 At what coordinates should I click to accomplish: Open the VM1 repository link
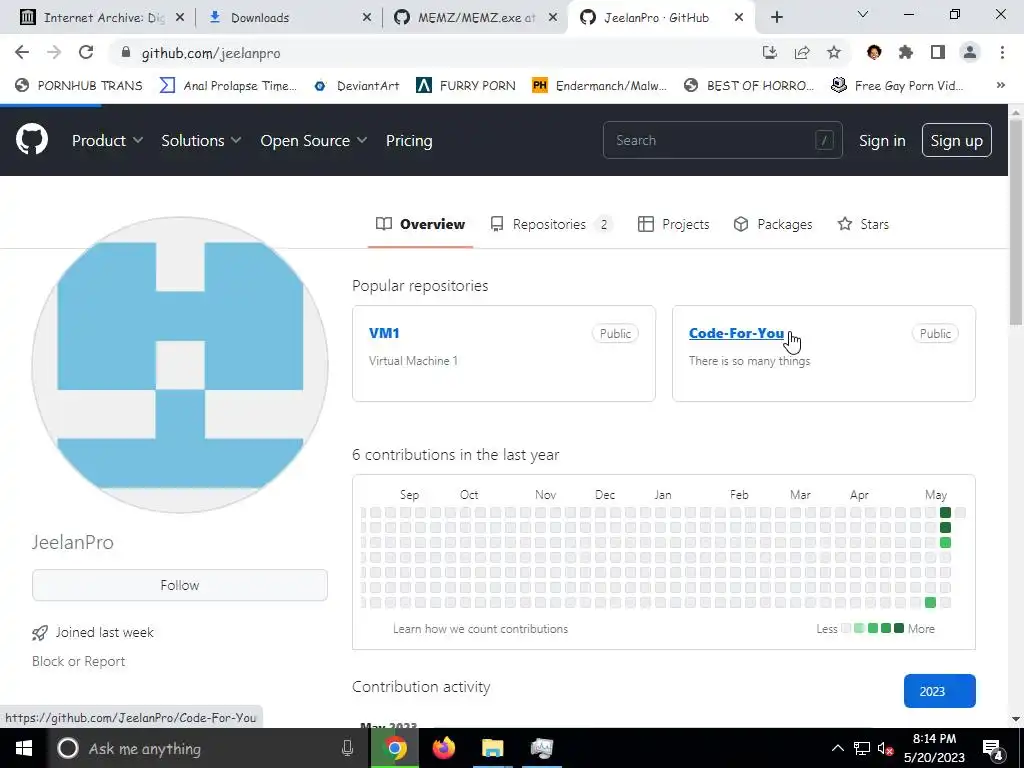(x=384, y=333)
